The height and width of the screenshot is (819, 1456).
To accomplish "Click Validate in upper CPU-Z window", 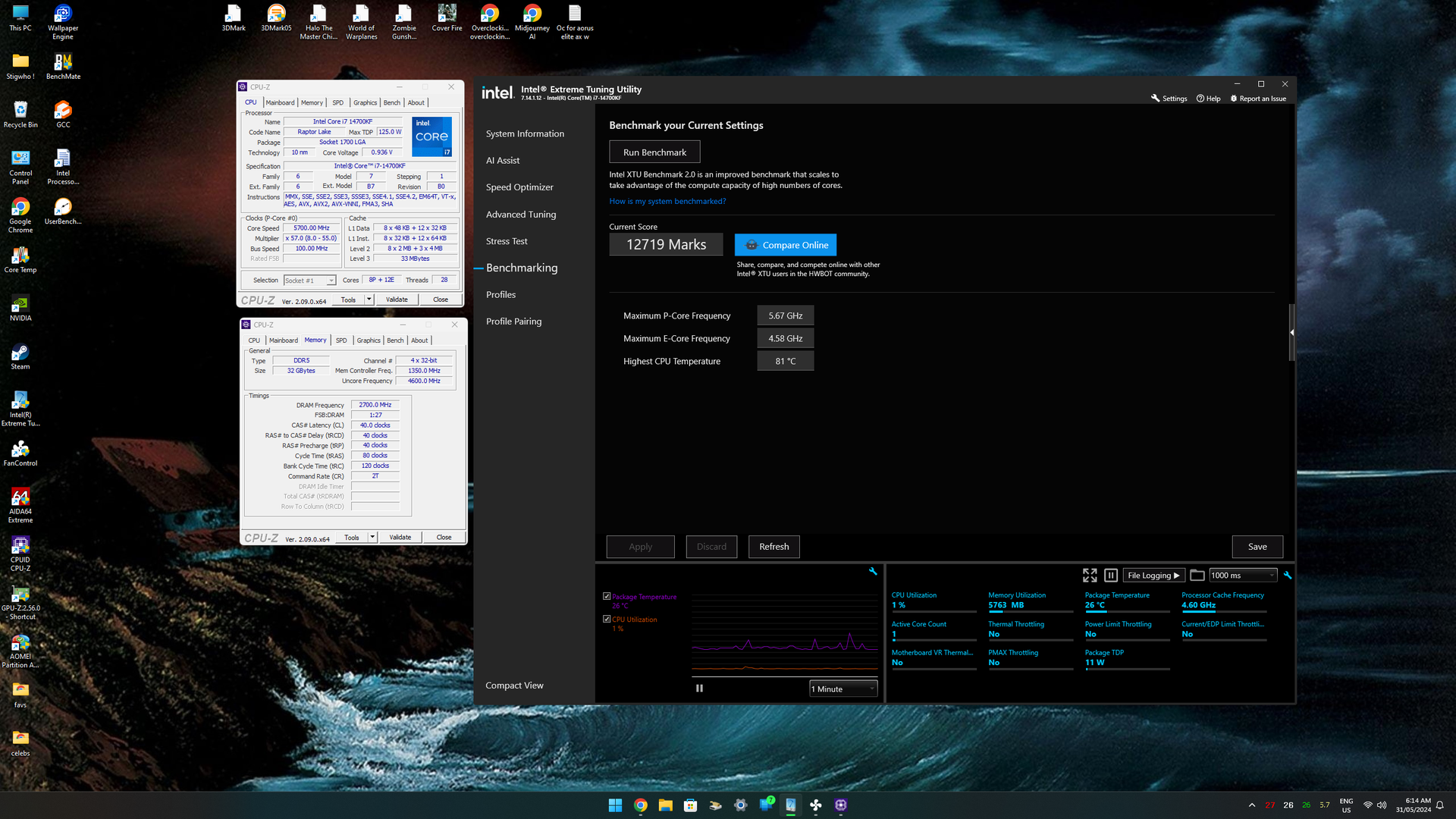I will pos(397,300).
